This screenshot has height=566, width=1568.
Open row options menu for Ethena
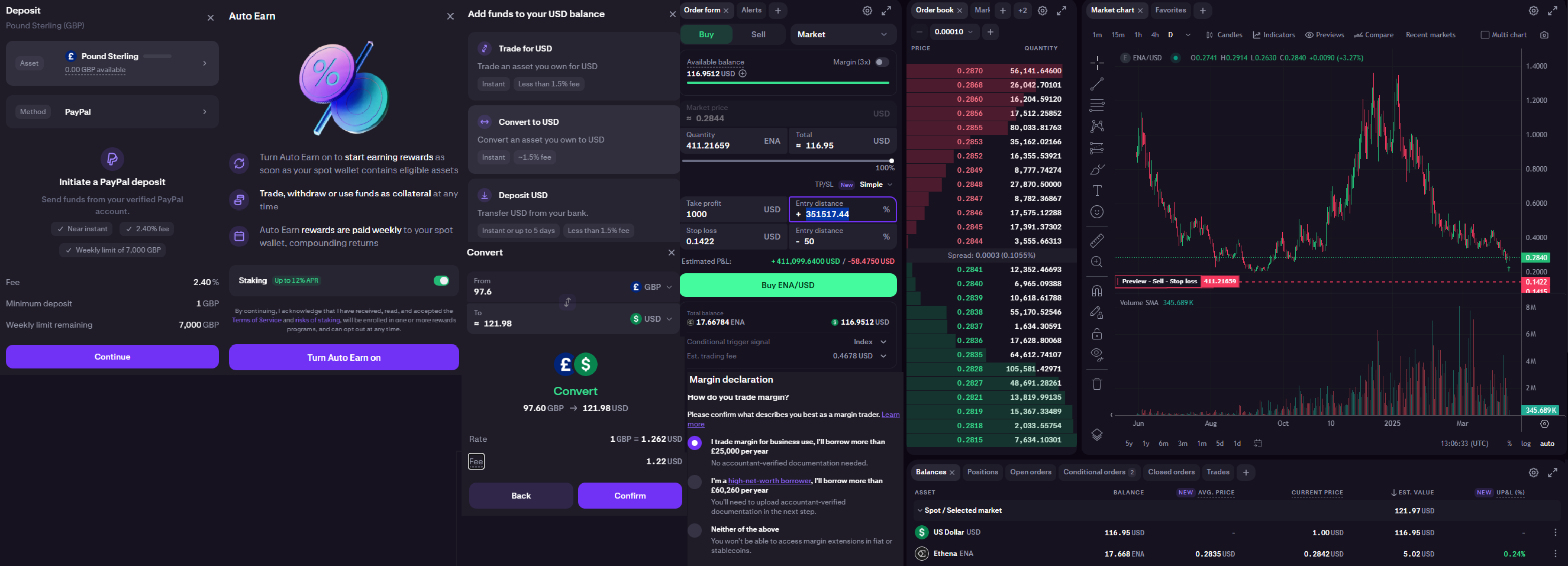tap(1555, 554)
